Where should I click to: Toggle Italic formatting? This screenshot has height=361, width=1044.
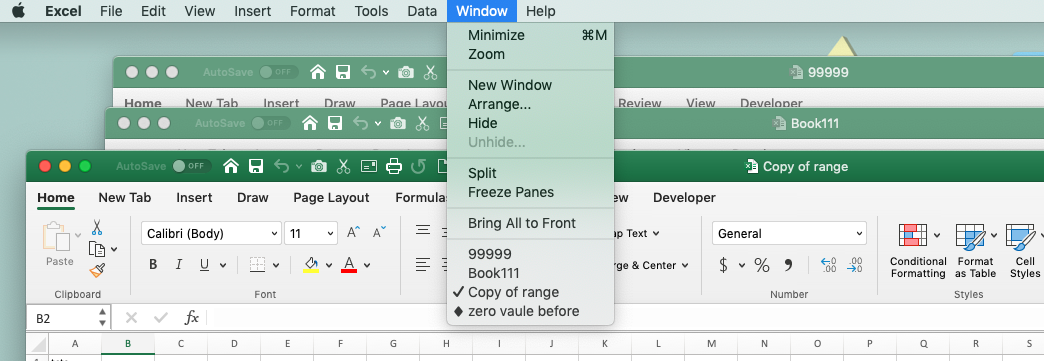[178, 265]
